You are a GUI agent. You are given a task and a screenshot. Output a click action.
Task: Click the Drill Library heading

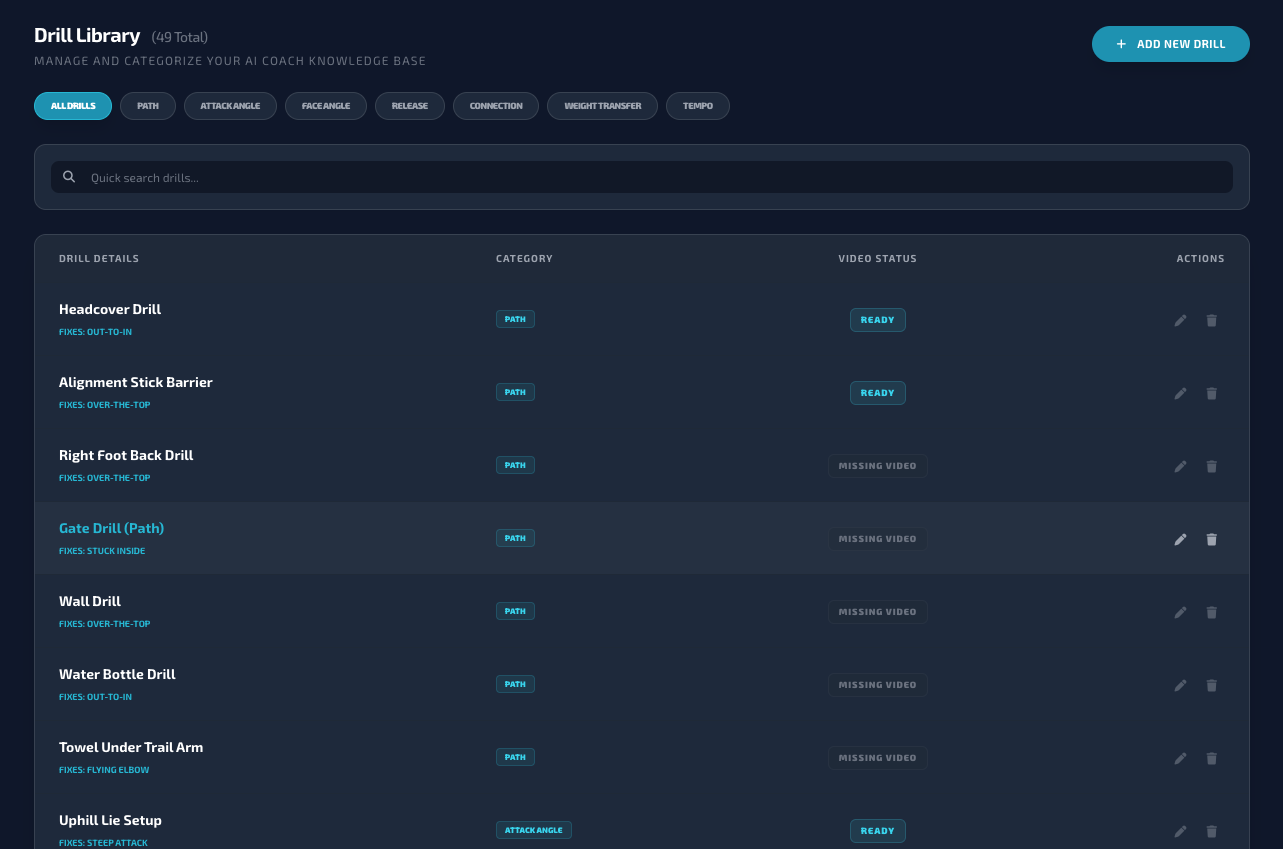[x=87, y=36]
